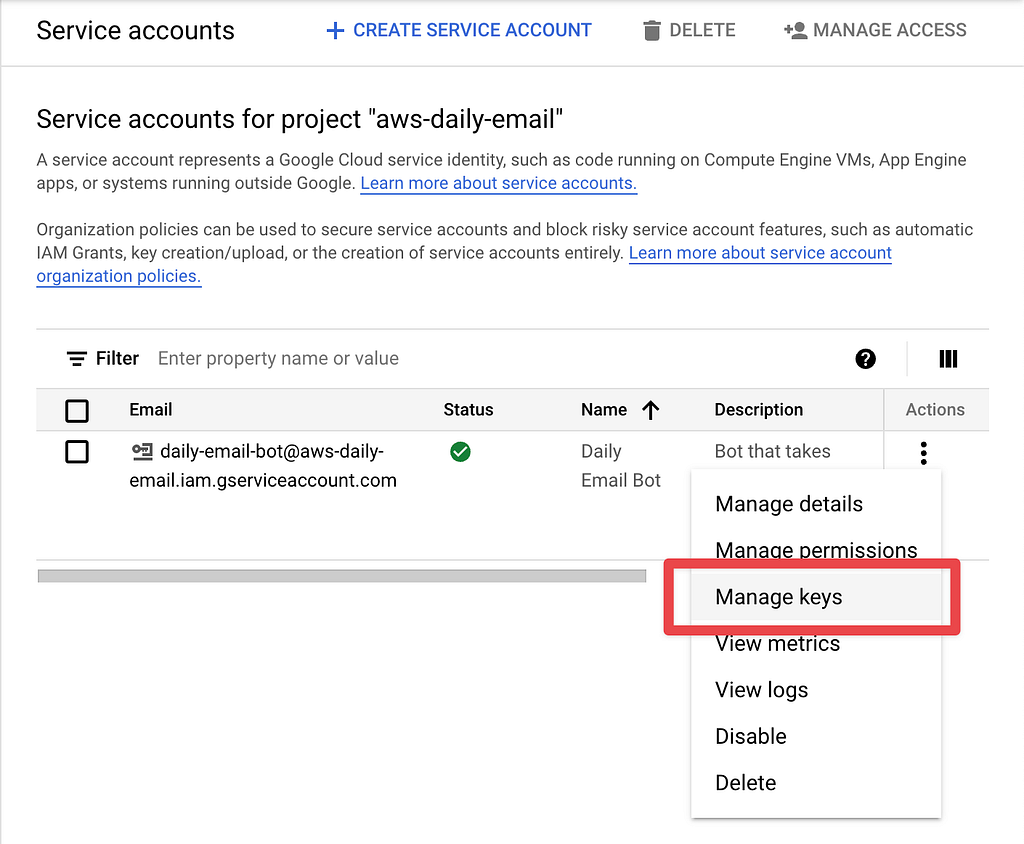Sort by the Status column header

point(468,410)
